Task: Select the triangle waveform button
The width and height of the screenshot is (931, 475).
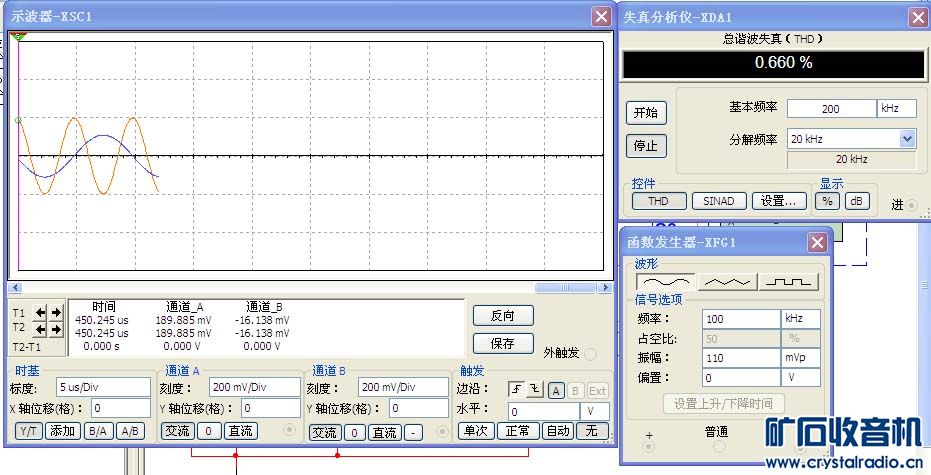Action: tap(725, 282)
